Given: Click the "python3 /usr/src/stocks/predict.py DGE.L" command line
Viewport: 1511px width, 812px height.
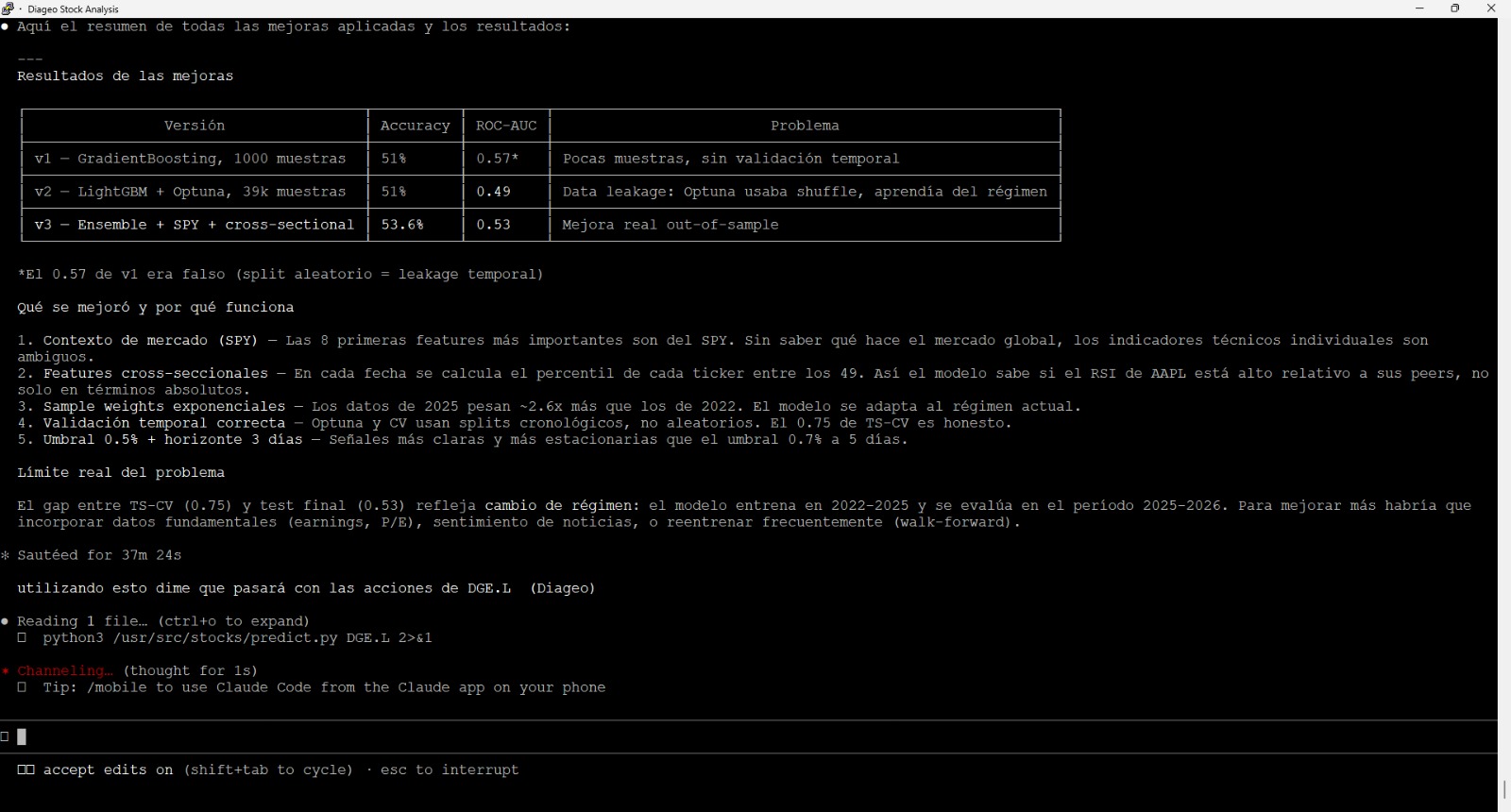Looking at the screenshot, I should tap(237, 638).
